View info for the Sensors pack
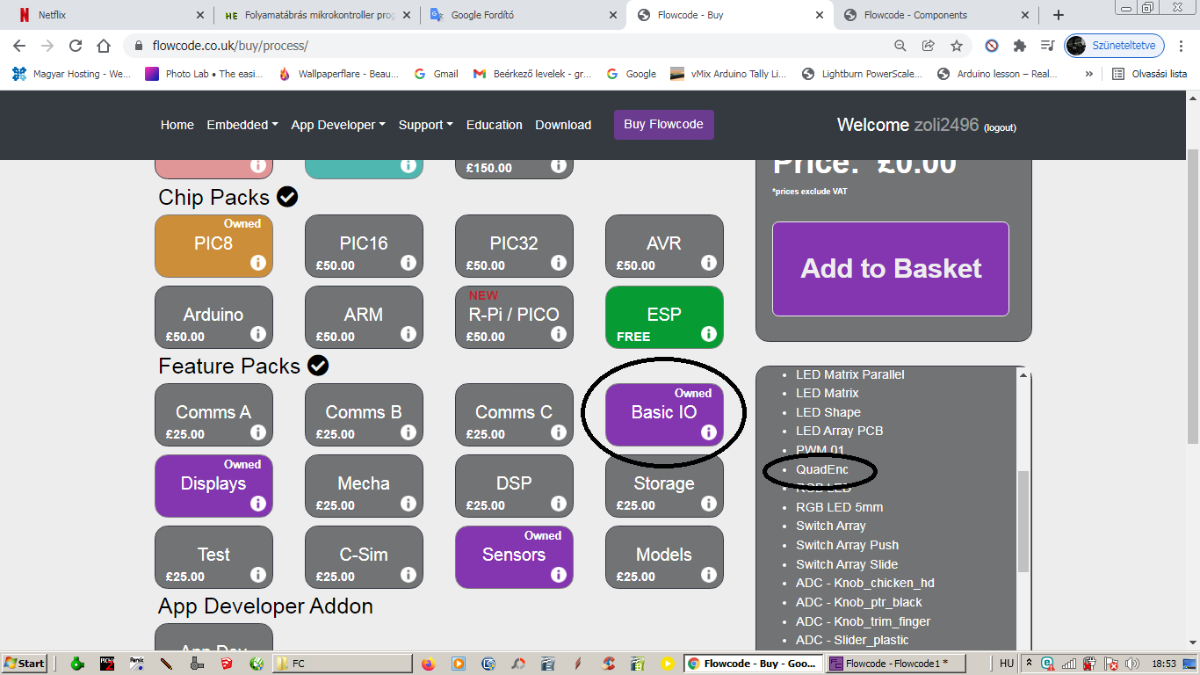 click(558, 574)
